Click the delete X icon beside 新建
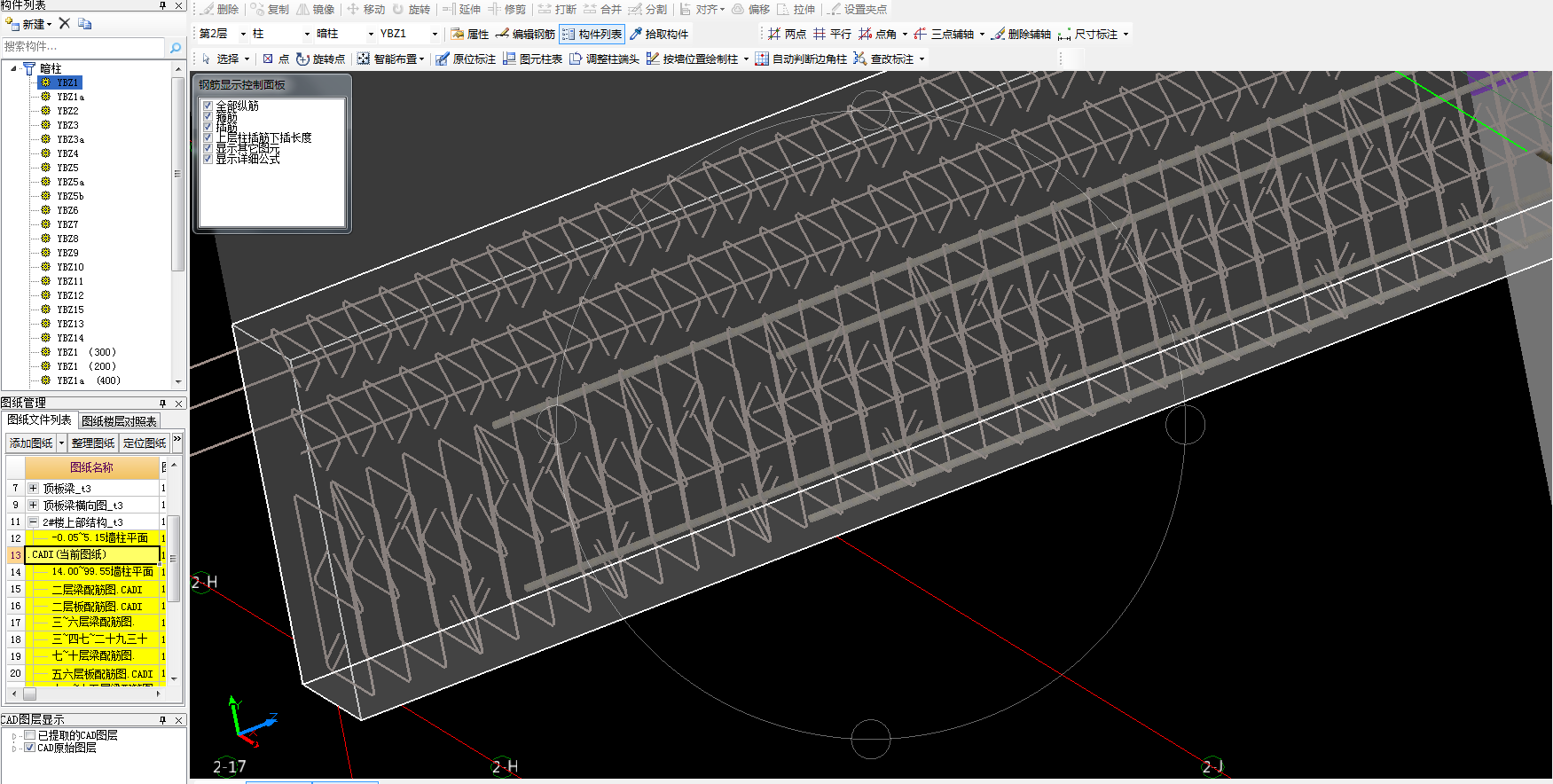This screenshot has height=784, width=1553. [64, 23]
